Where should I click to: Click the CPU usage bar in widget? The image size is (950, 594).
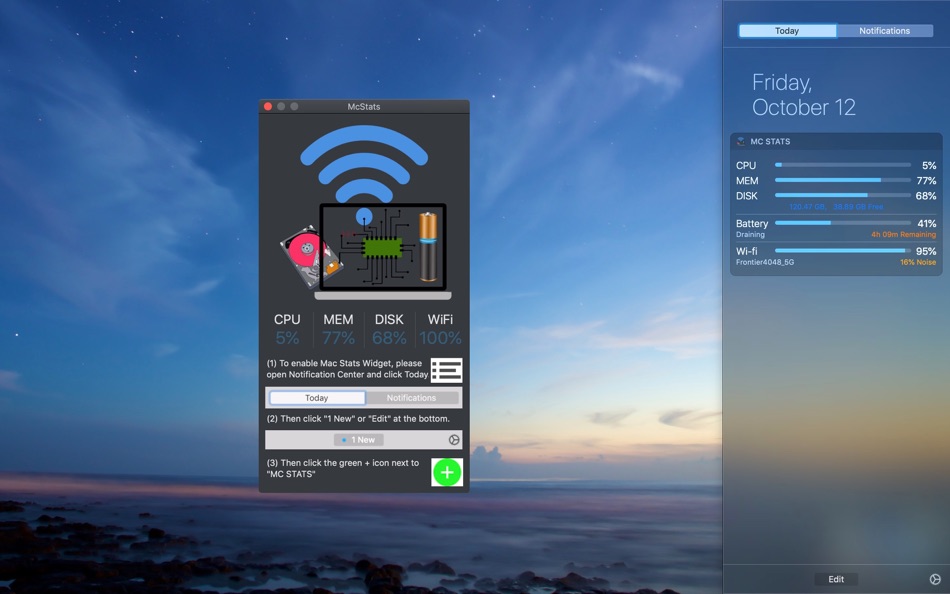pos(843,165)
